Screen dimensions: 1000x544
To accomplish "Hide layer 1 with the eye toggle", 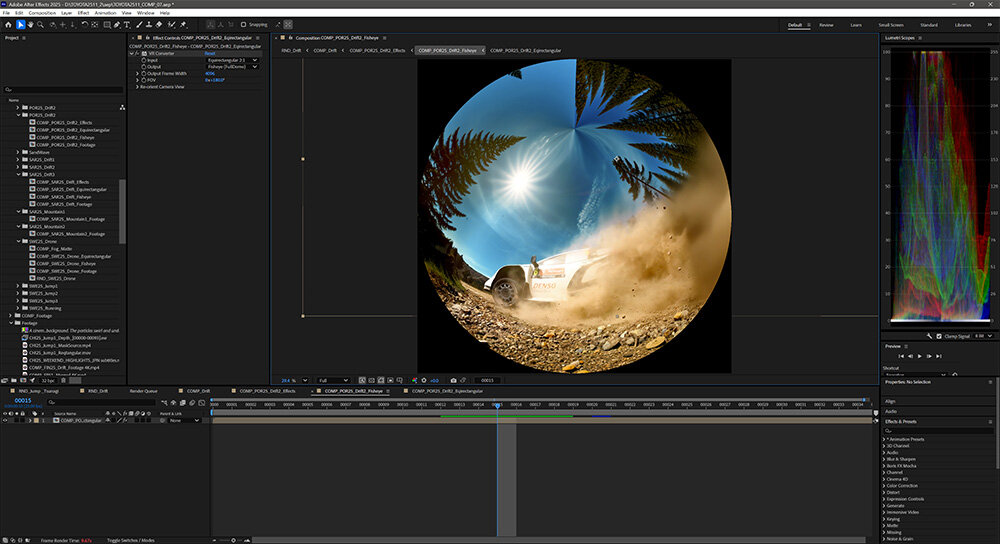I will (5, 420).
